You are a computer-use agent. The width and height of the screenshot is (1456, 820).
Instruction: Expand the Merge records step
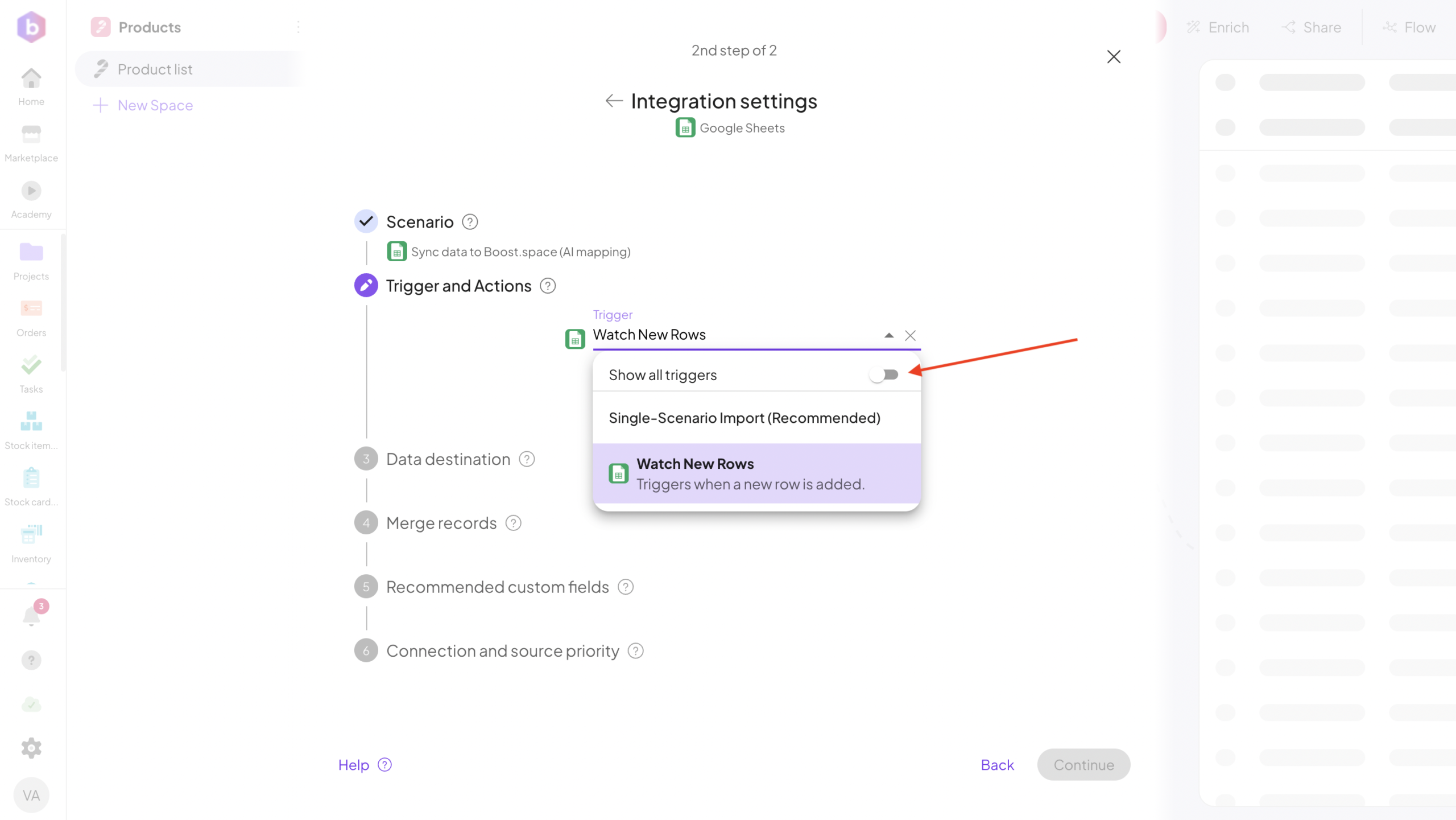441,523
